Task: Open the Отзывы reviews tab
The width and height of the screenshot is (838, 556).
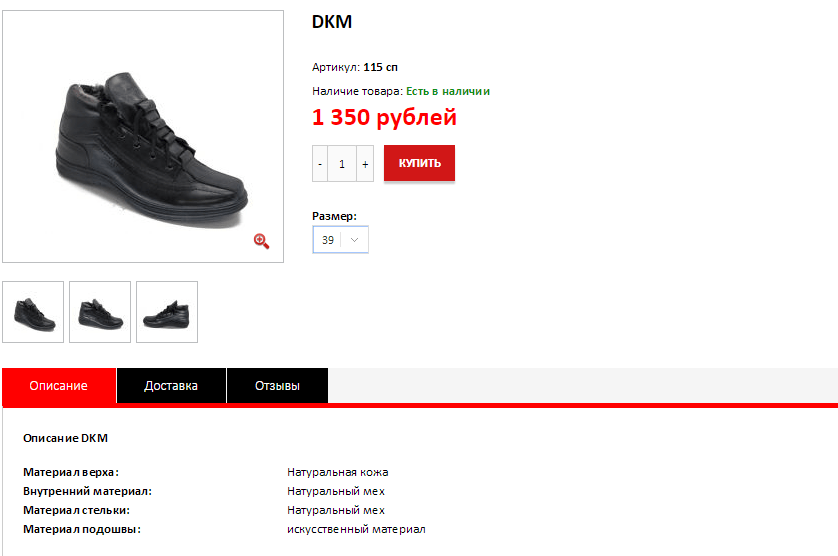Action: click(277, 385)
